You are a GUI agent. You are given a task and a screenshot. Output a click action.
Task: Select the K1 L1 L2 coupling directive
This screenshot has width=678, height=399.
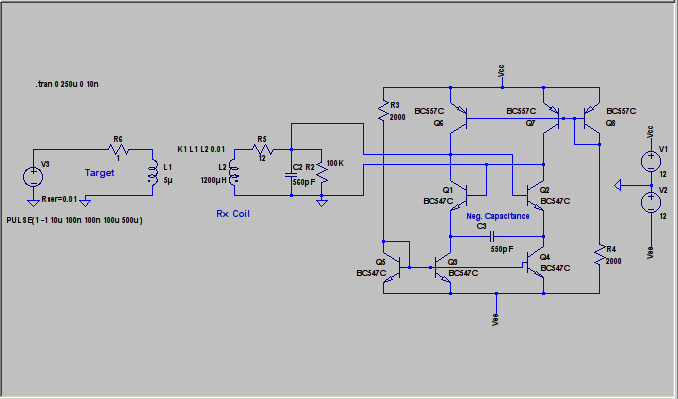pyautogui.click(x=201, y=149)
